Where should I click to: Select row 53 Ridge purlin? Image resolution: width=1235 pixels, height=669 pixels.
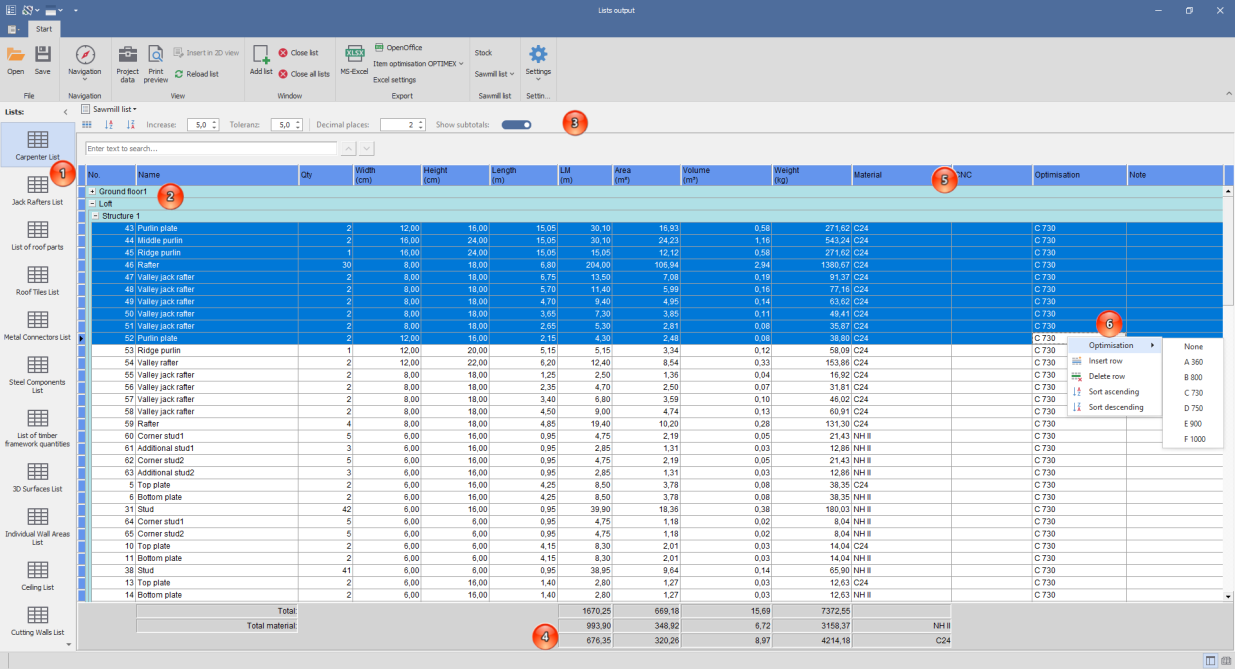click(656, 351)
